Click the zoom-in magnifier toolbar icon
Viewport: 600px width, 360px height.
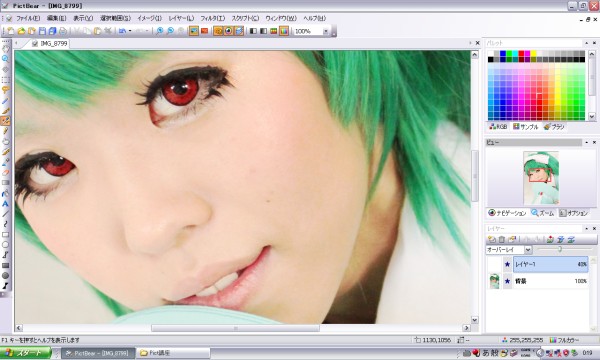tap(160, 31)
